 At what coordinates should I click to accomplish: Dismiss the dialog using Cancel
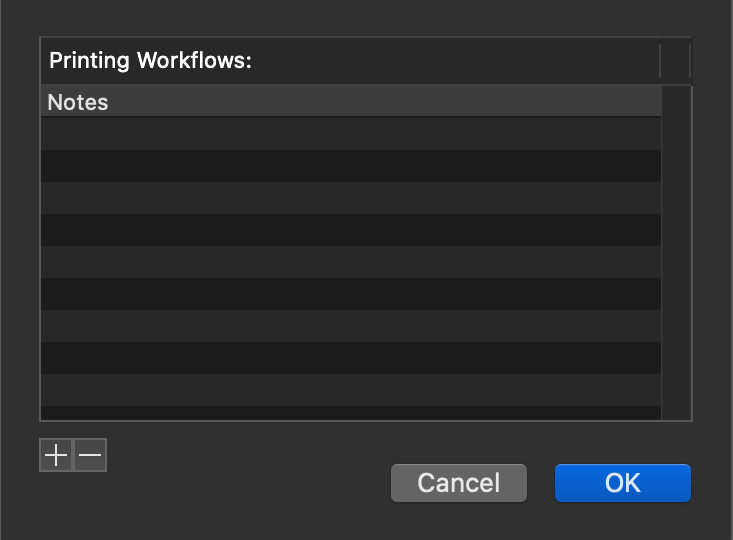[x=459, y=483]
